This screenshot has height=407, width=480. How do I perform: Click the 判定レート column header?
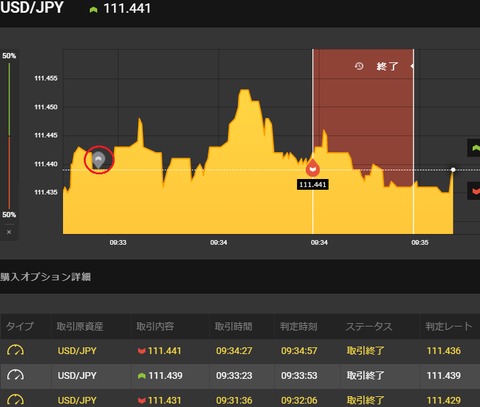(x=449, y=326)
